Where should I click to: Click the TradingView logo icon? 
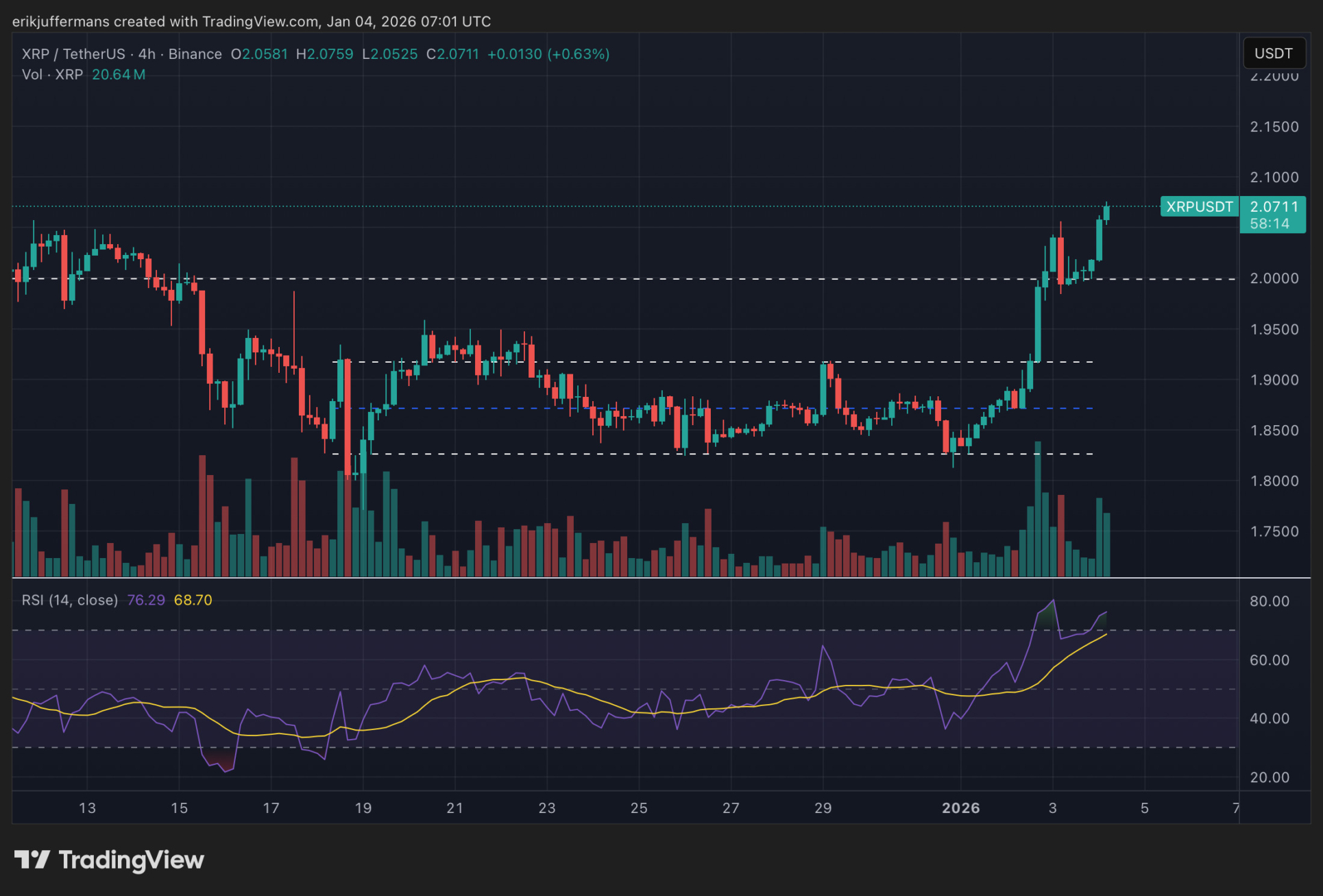pyautogui.click(x=32, y=860)
